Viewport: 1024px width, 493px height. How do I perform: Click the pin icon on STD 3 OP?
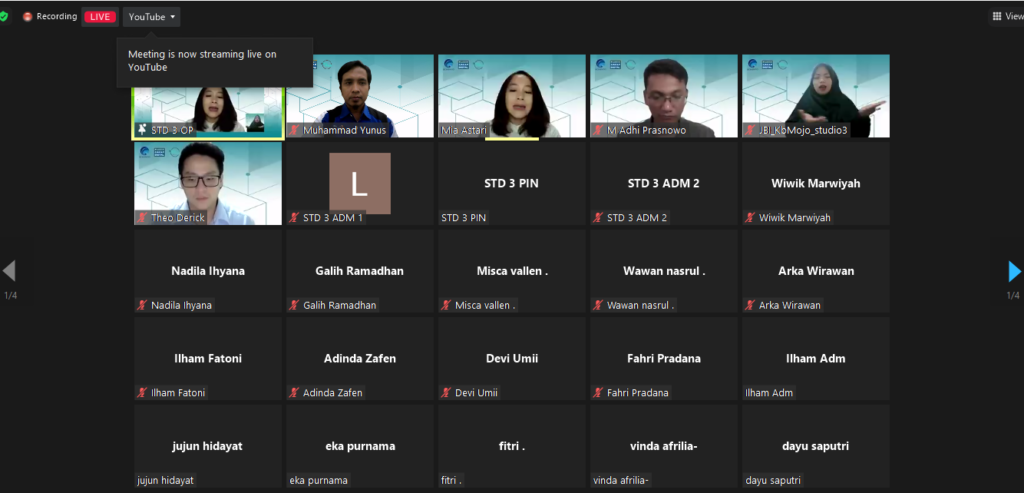coord(142,130)
